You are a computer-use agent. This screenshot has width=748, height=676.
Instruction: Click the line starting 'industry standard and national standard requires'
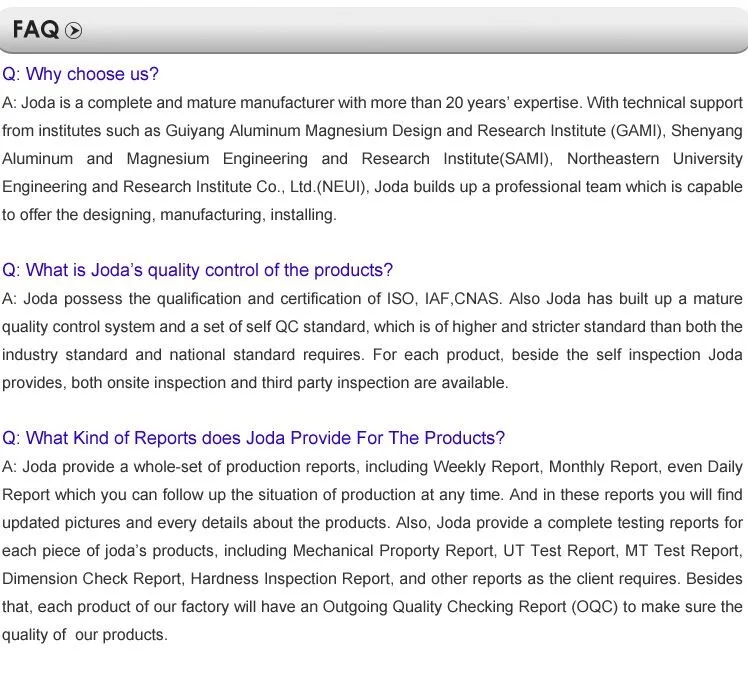pyautogui.click(x=372, y=355)
